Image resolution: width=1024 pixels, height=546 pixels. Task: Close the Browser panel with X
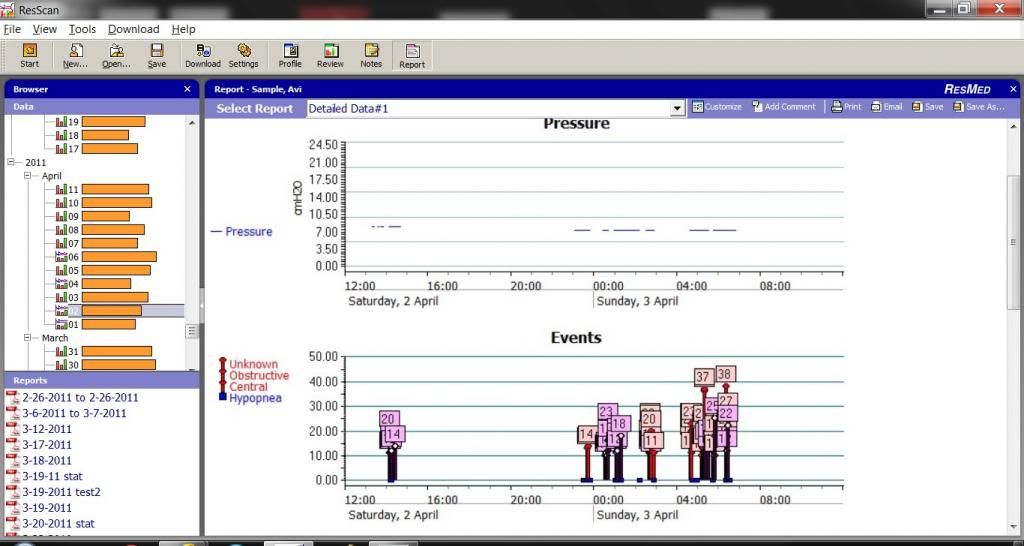pos(188,89)
